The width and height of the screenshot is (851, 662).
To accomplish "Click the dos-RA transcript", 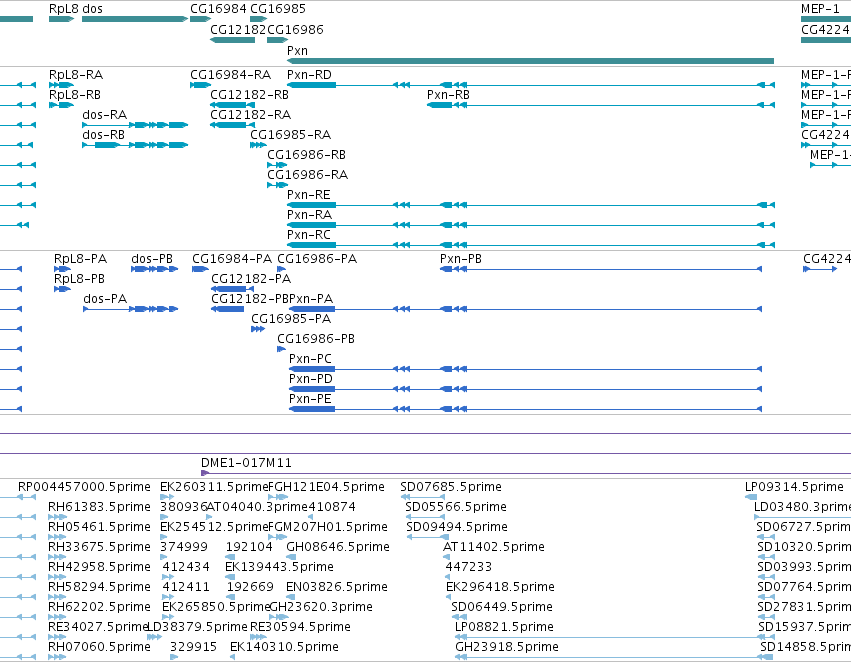I will coord(135,125).
